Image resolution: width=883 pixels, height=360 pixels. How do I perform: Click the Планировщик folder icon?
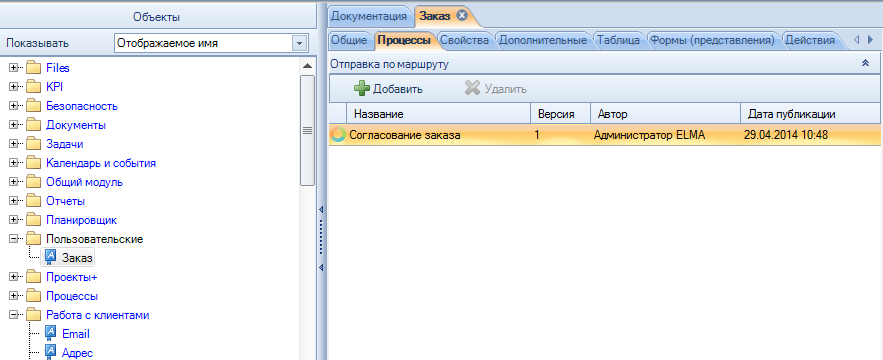click(34, 220)
